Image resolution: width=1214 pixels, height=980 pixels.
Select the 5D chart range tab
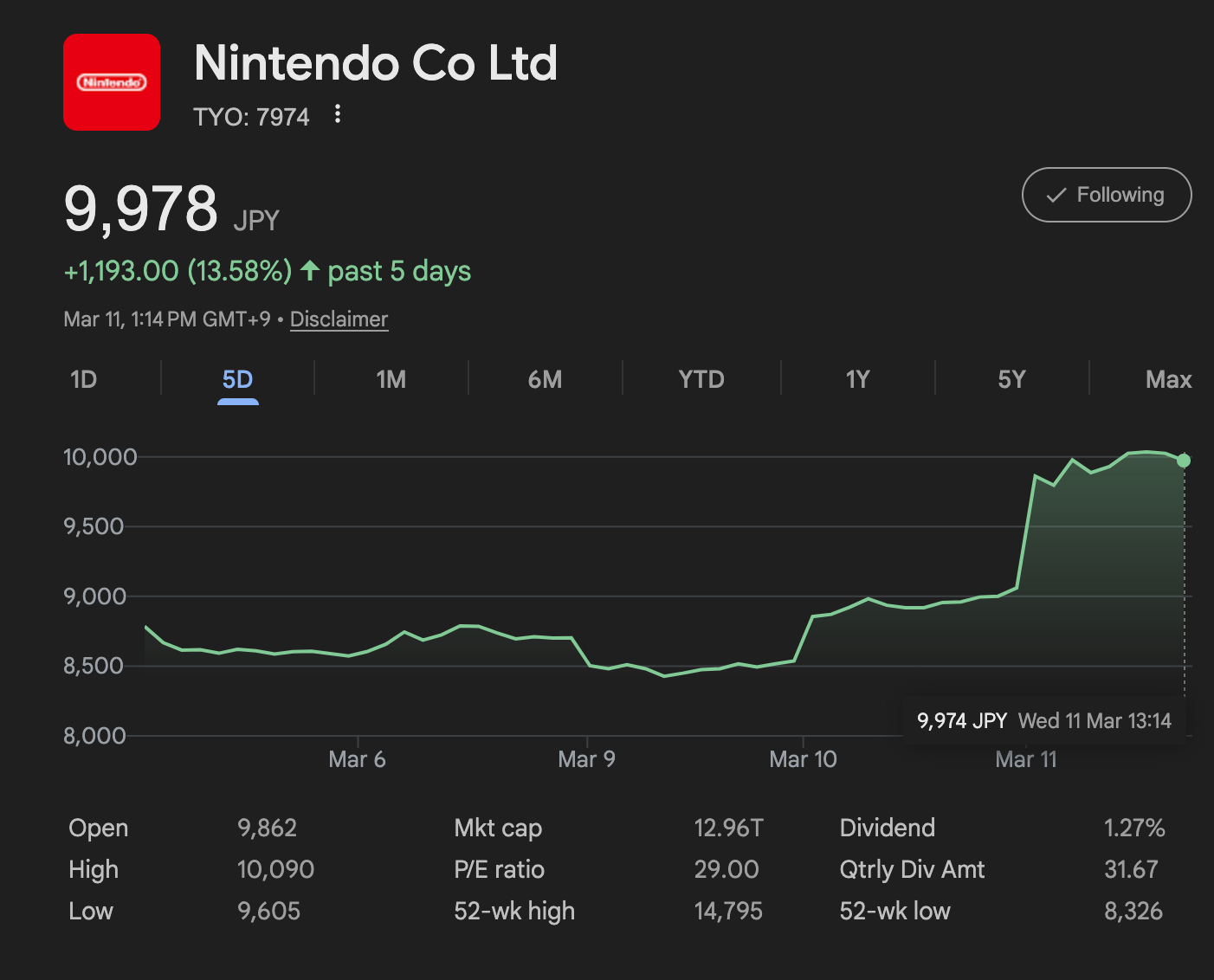(237, 379)
